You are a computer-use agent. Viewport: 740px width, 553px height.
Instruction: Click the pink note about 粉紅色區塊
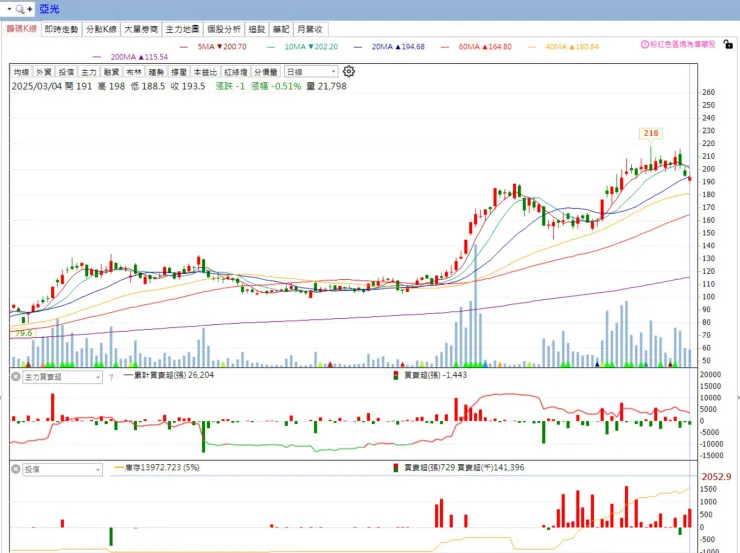click(683, 44)
